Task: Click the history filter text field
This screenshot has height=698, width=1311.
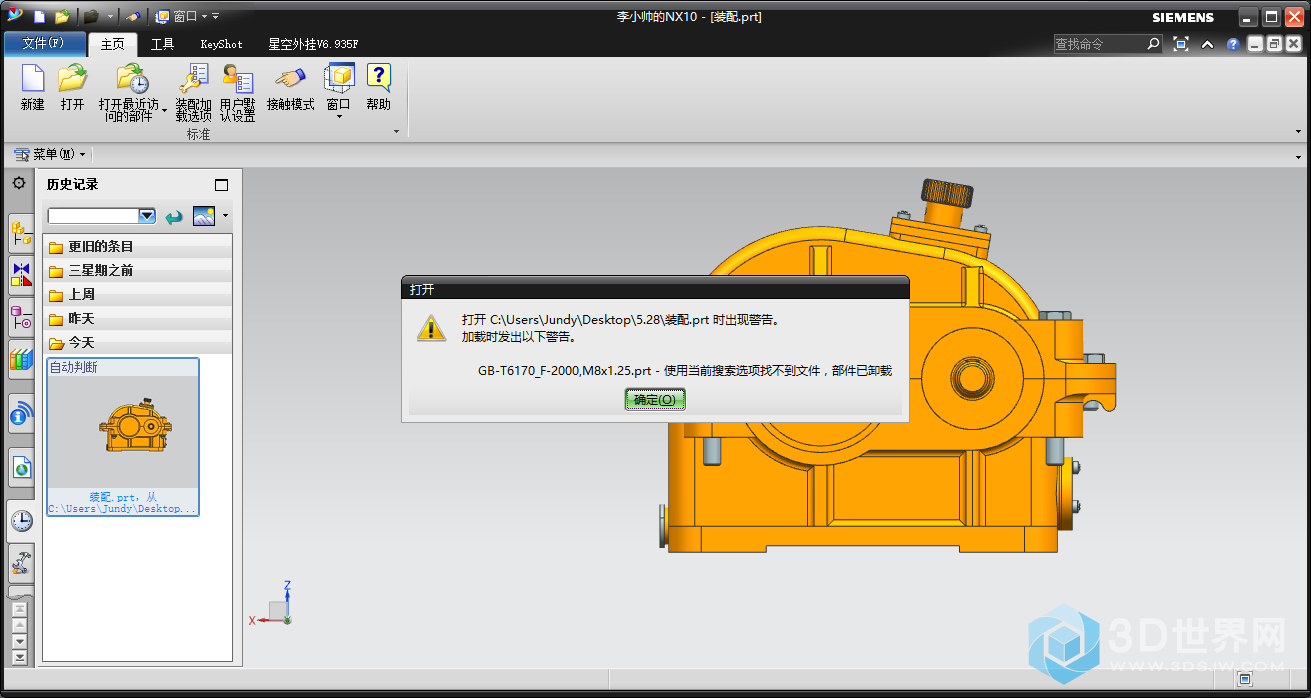Action: 93,216
